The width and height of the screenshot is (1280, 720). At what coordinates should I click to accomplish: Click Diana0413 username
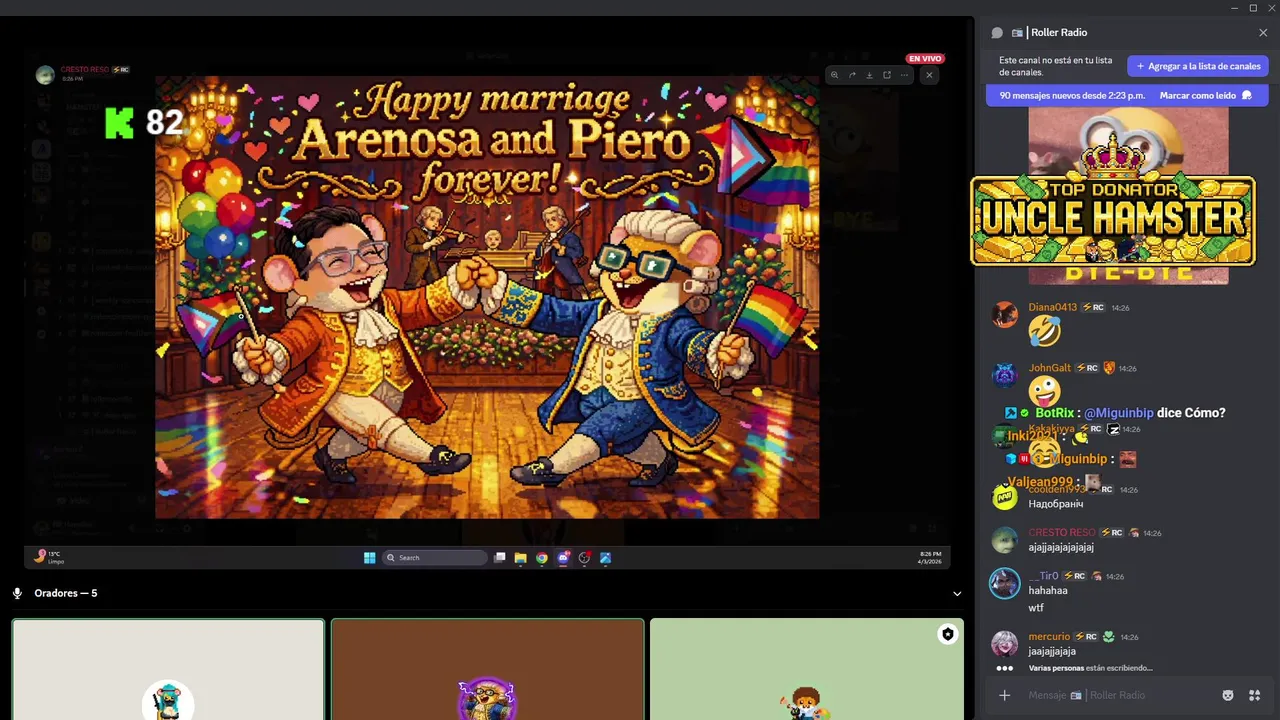[x=1052, y=308]
